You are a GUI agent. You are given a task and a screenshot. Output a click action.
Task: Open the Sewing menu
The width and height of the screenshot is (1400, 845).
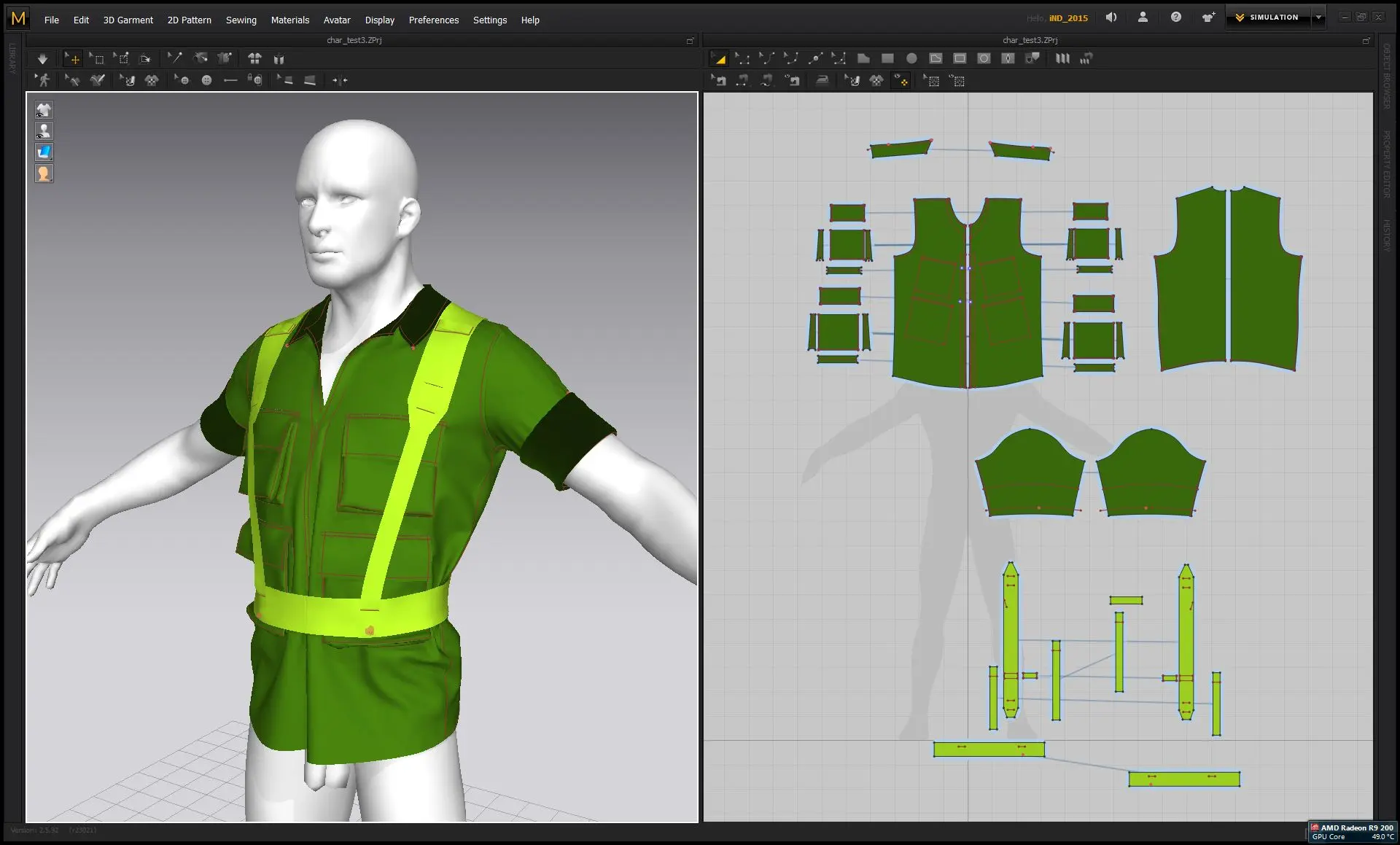[x=241, y=20]
